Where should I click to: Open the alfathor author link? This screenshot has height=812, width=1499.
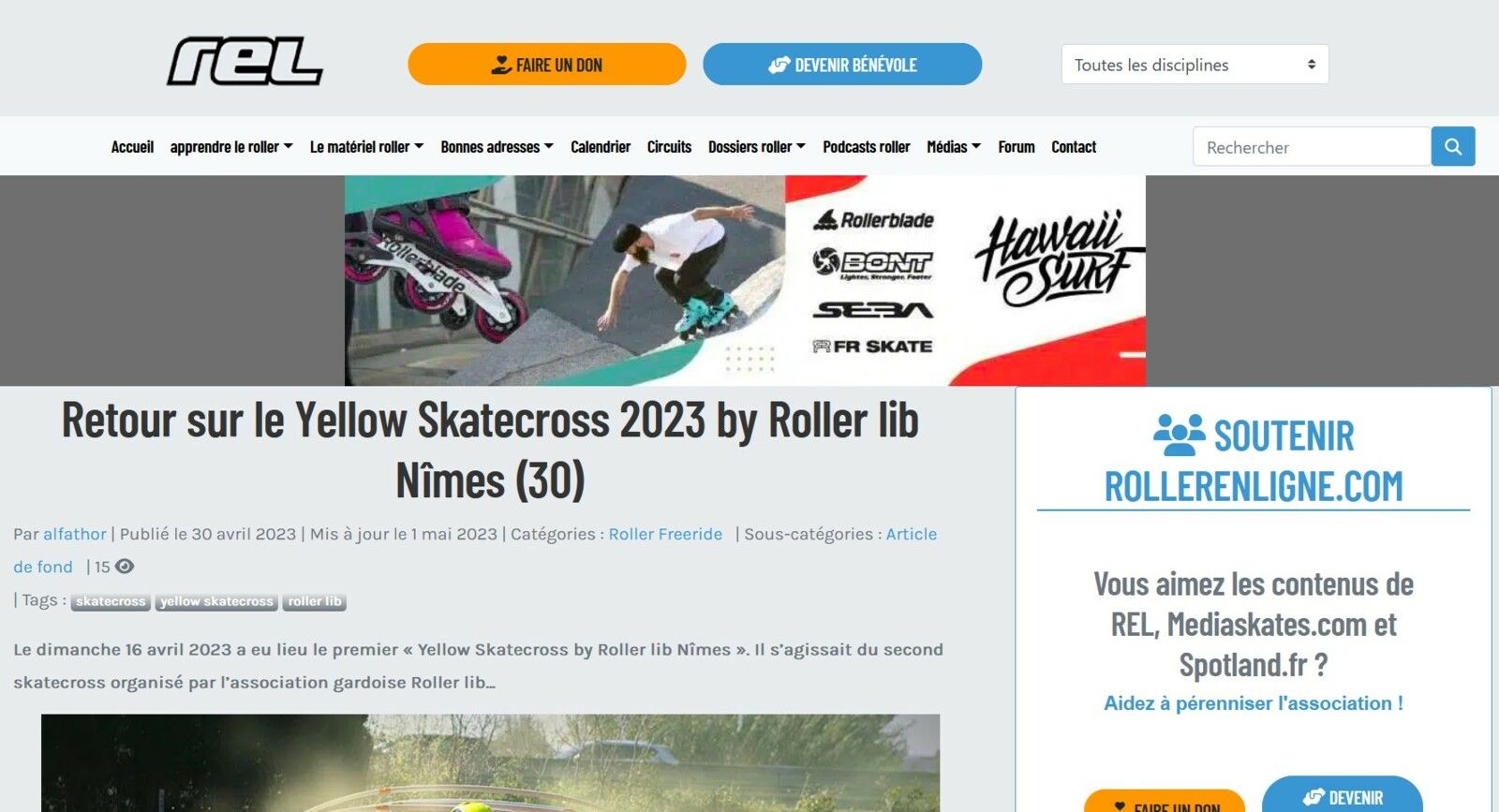[75, 534]
